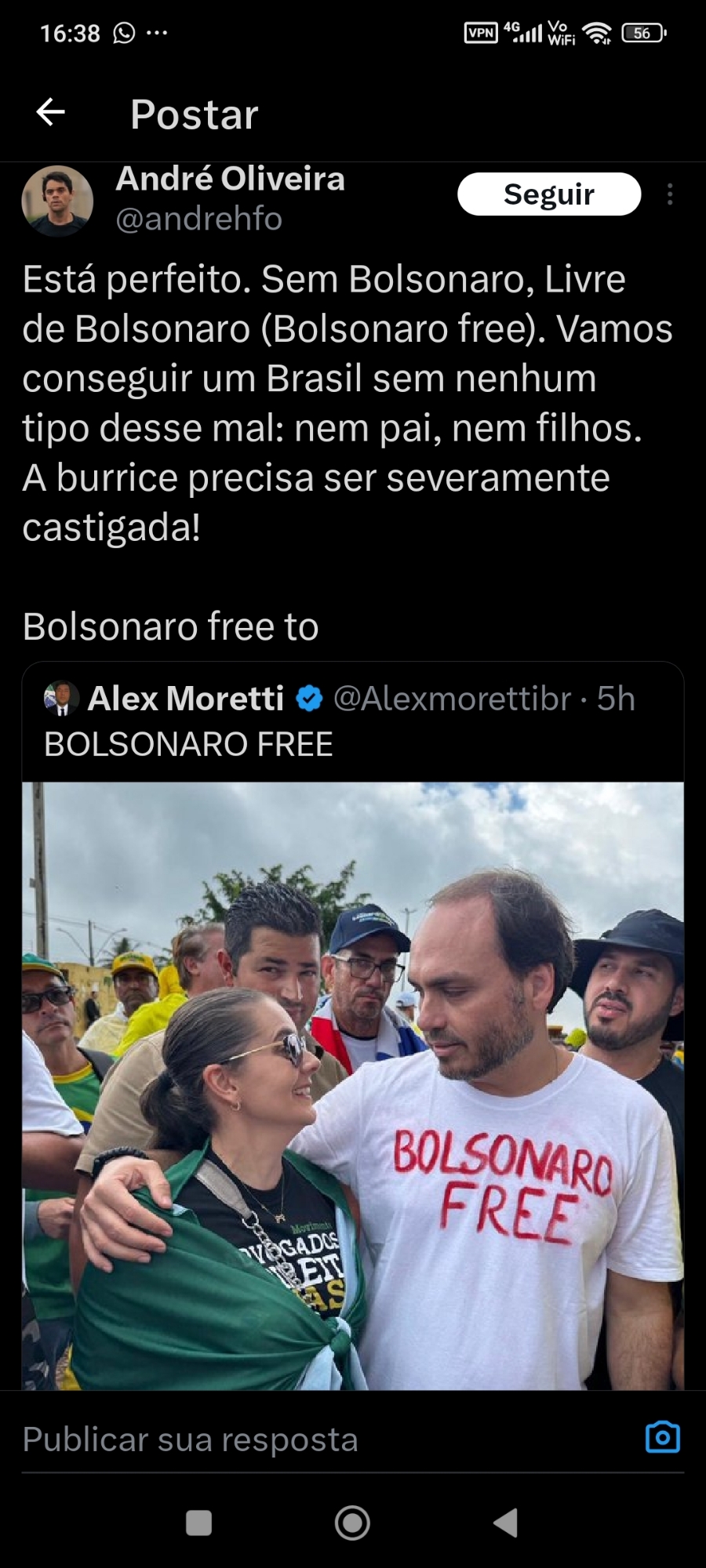Screen dimensions: 706x1568
Task: Tap the camera icon in the reply bar
Action: click(663, 1437)
